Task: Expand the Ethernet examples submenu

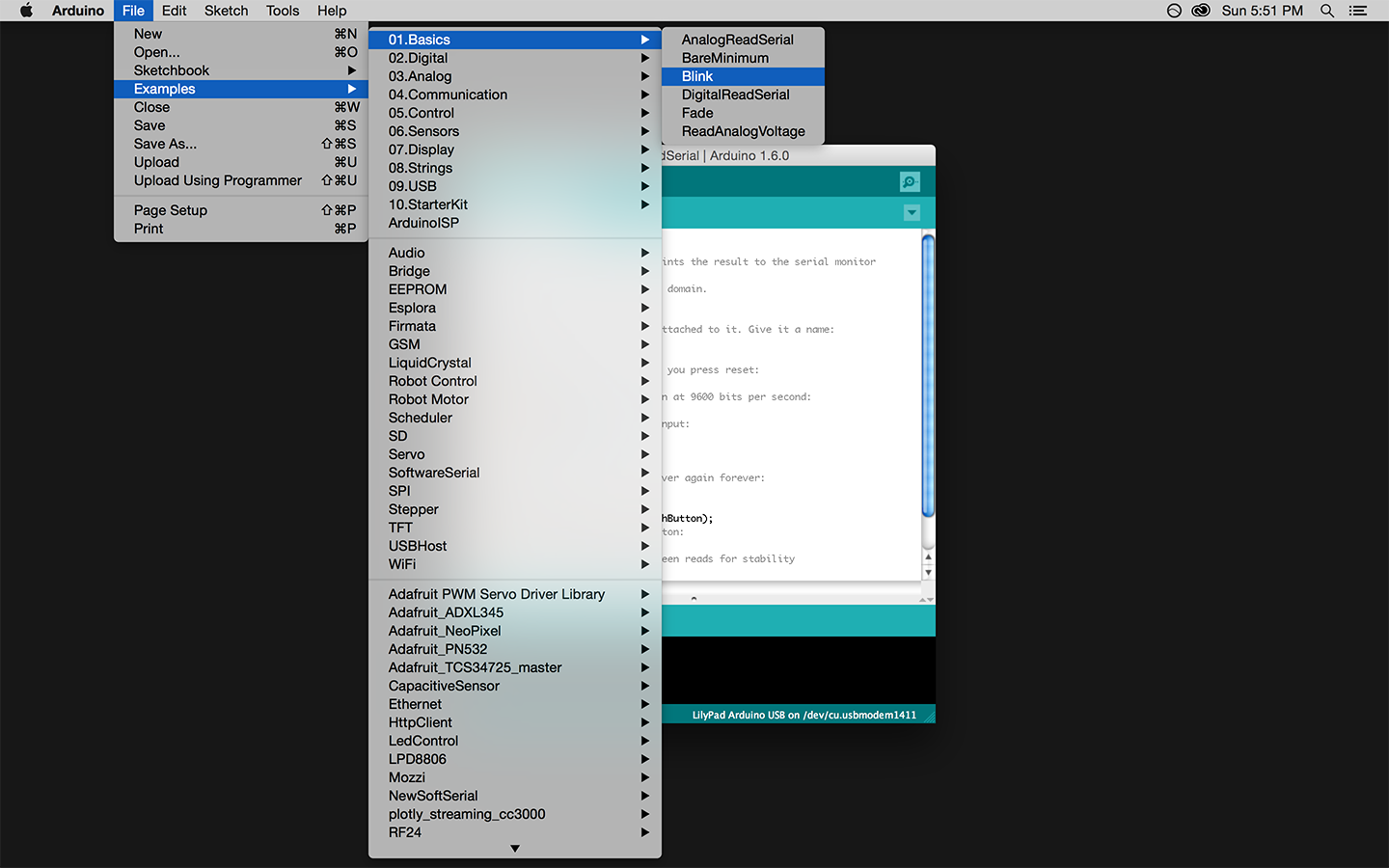Action: tap(515, 704)
